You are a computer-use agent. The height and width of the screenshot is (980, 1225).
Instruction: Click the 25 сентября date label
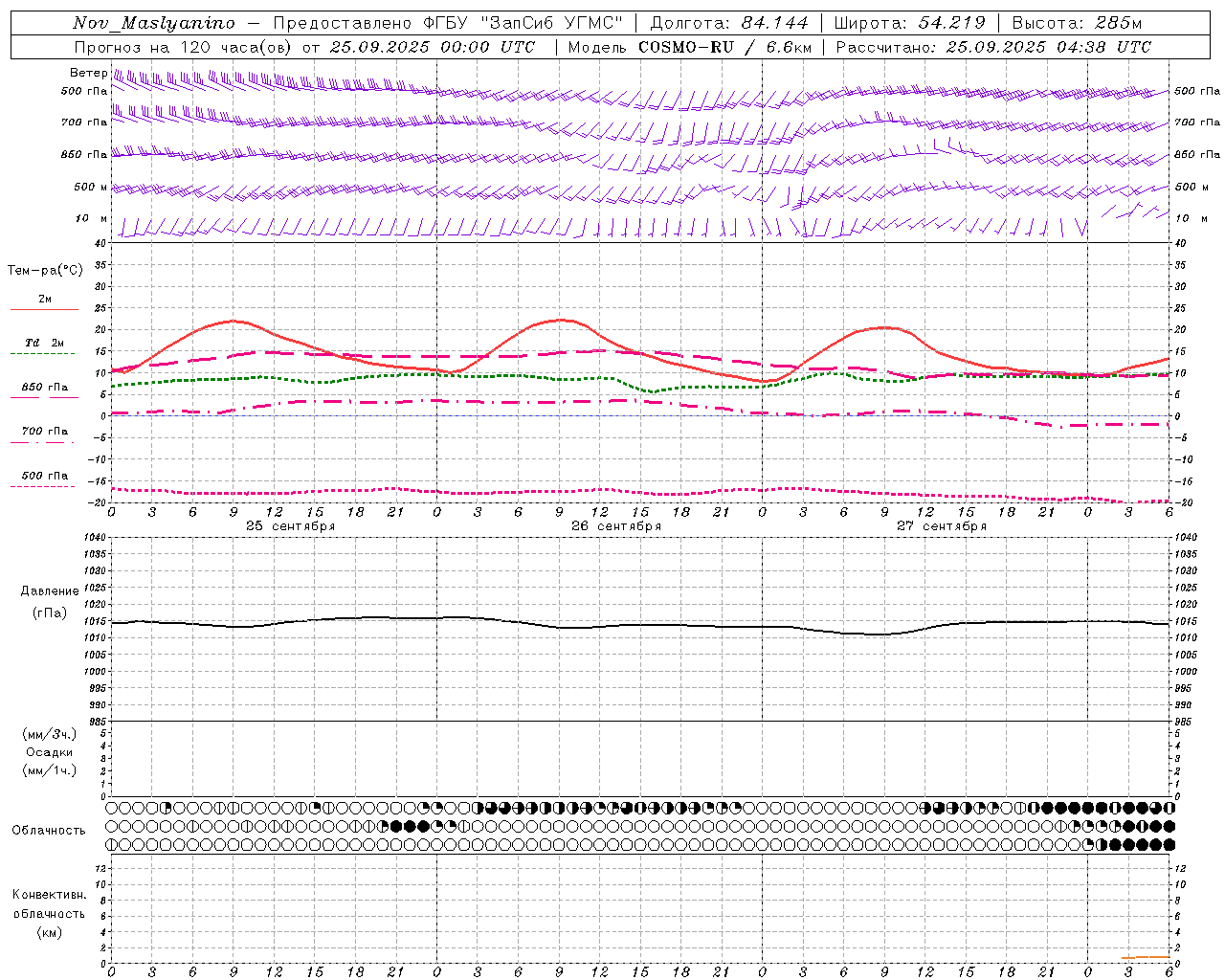(x=290, y=526)
